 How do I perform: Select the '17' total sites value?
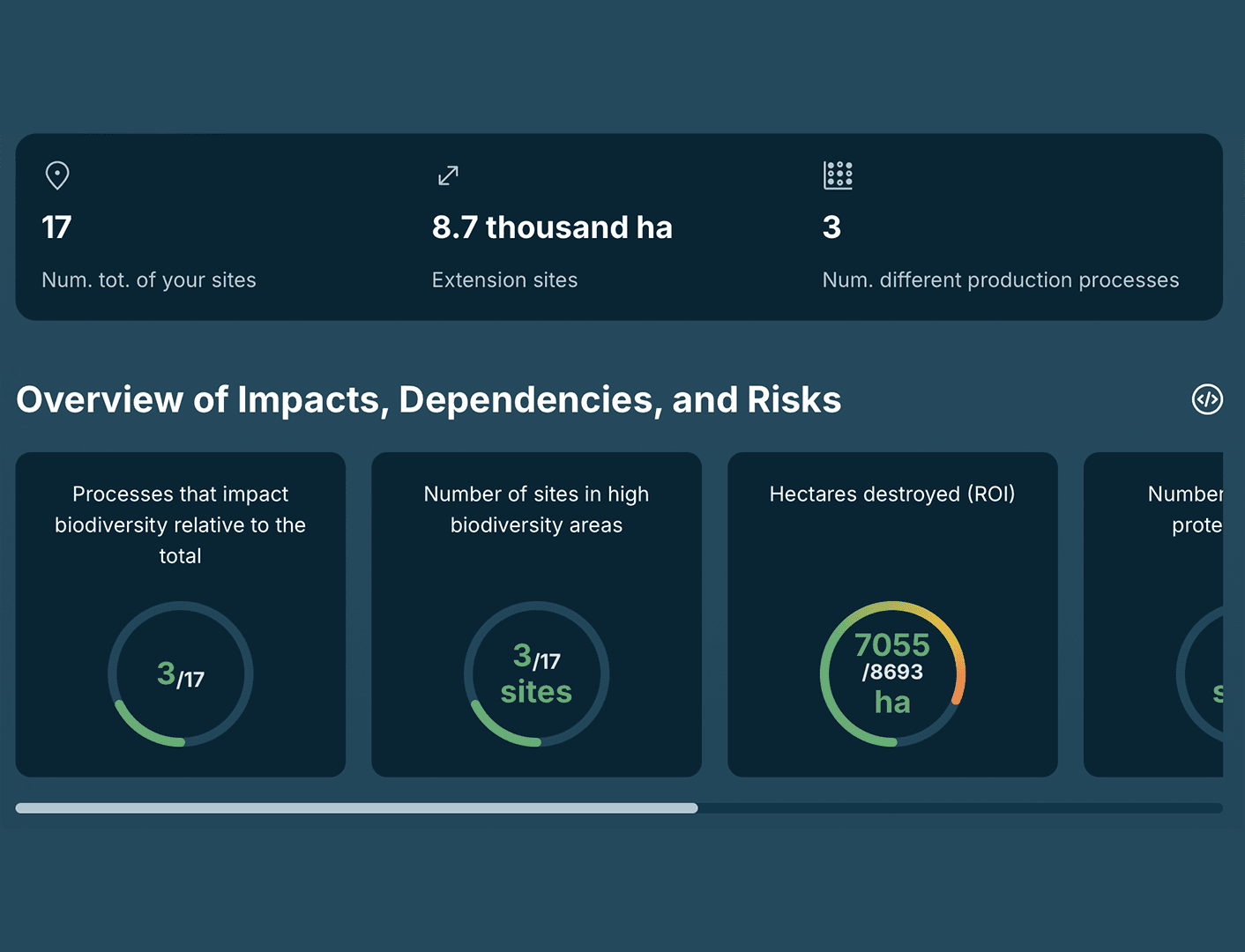point(56,227)
